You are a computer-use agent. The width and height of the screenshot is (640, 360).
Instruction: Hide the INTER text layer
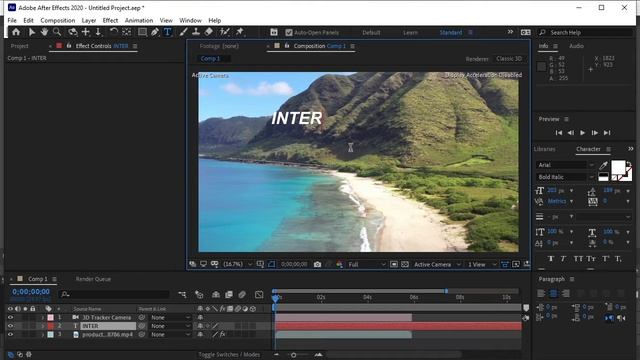[11, 326]
